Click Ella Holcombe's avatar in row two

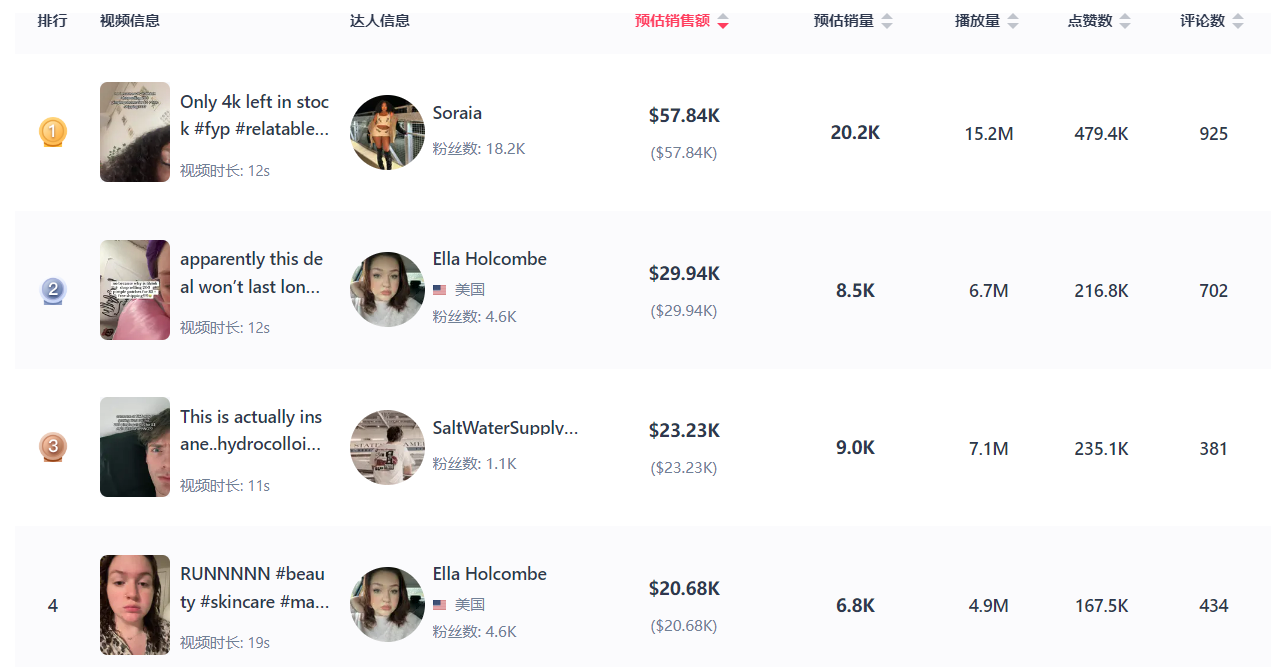click(x=387, y=290)
